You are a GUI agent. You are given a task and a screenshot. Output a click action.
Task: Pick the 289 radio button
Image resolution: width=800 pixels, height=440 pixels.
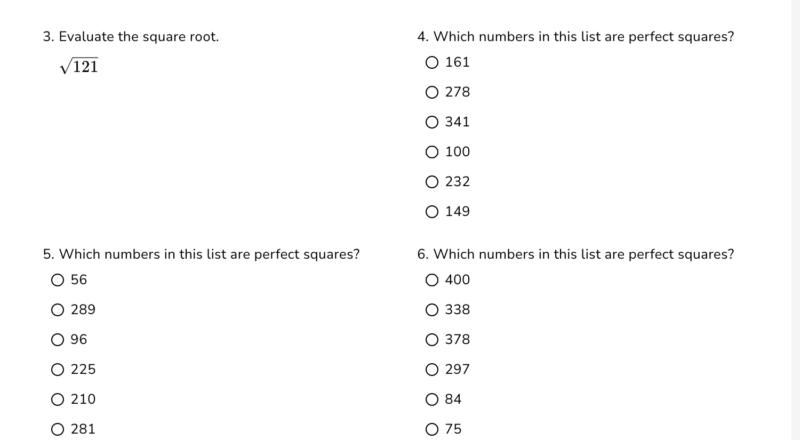pyautogui.click(x=58, y=310)
